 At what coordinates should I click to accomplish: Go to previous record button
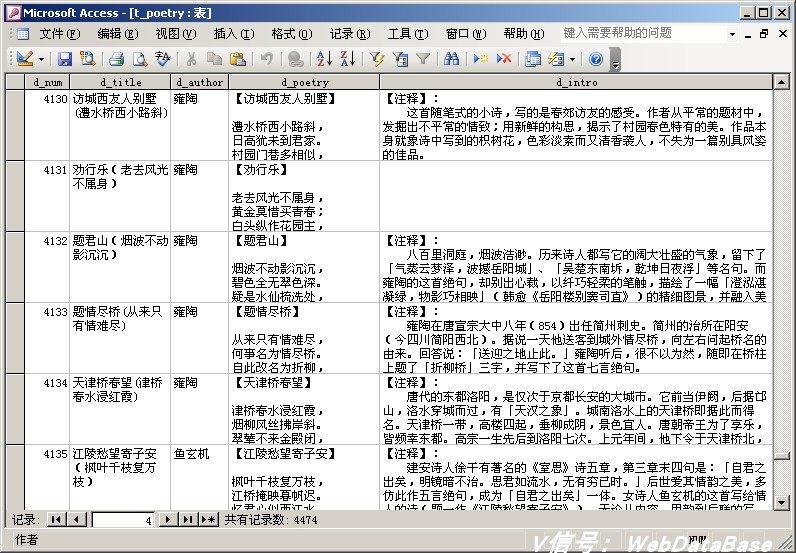[76, 519]
